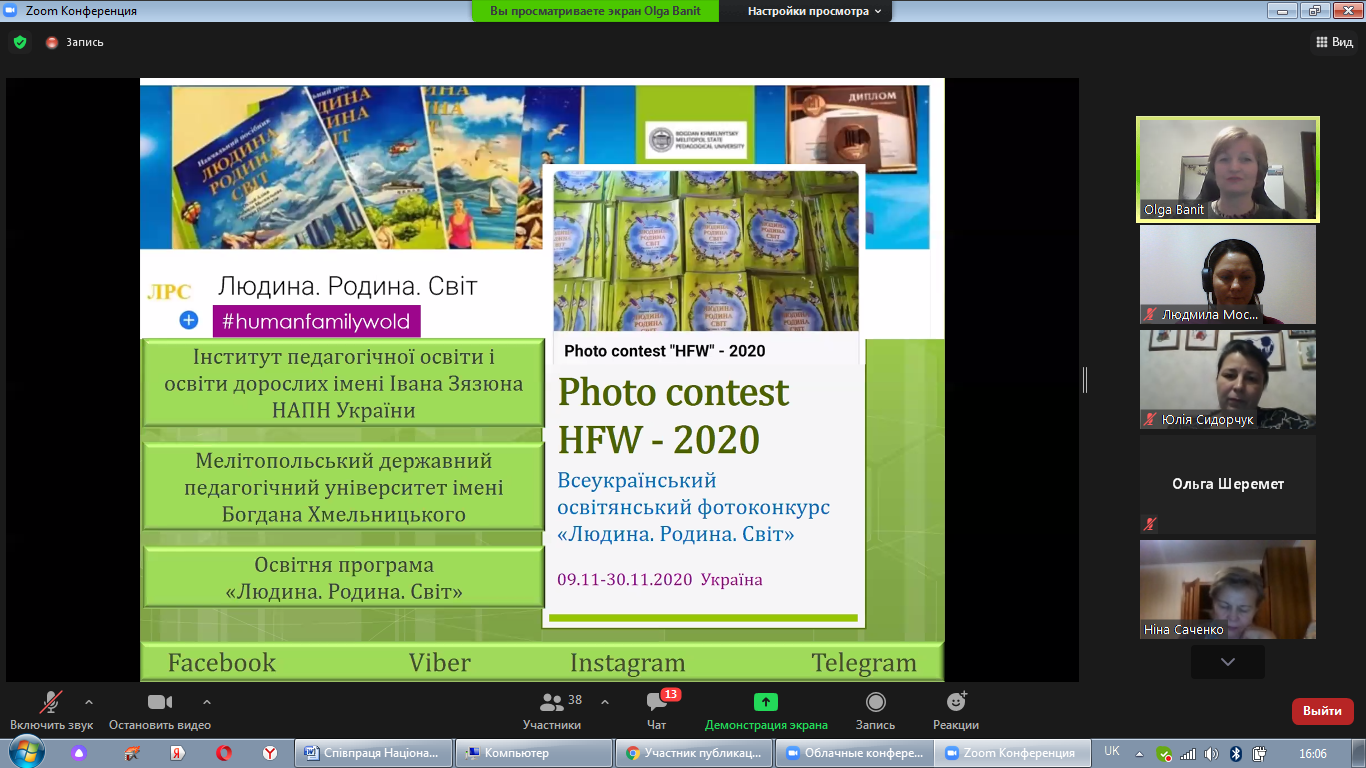1366x768 pixels.
Task: Click the green Share Screen icon
Action: tap(766, 702)
